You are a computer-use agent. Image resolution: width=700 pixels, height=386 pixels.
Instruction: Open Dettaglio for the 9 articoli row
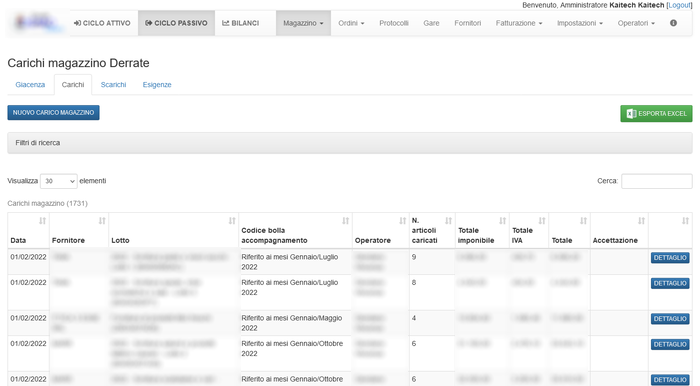[x=670, y=257]
